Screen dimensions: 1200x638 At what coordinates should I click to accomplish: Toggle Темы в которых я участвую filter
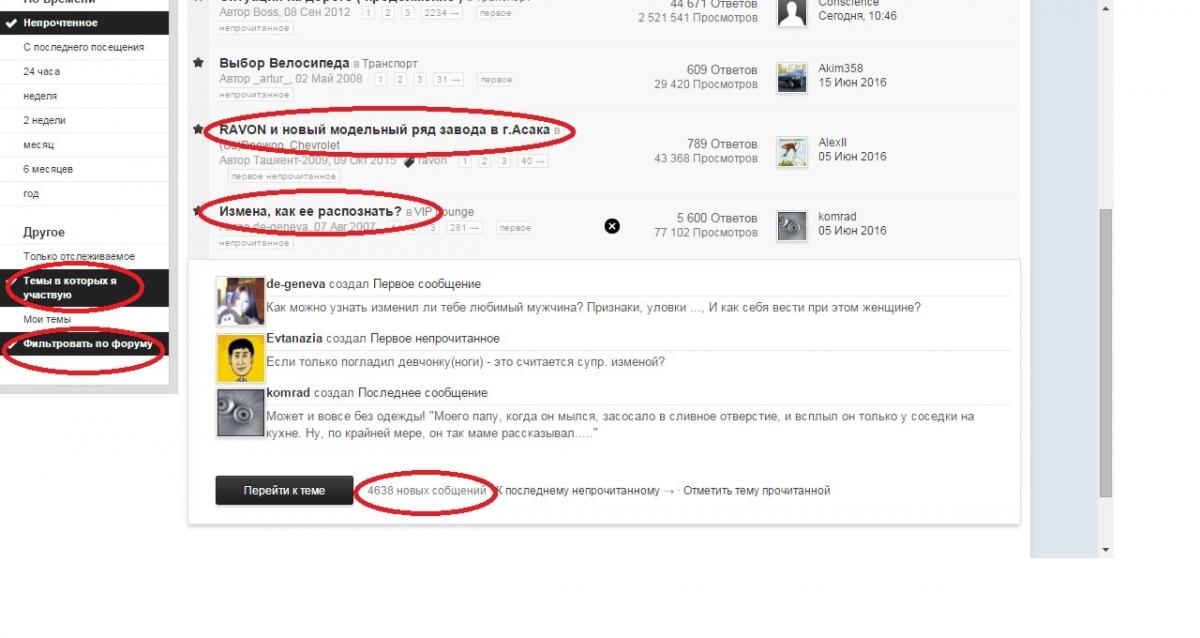(x=84, y=288)
